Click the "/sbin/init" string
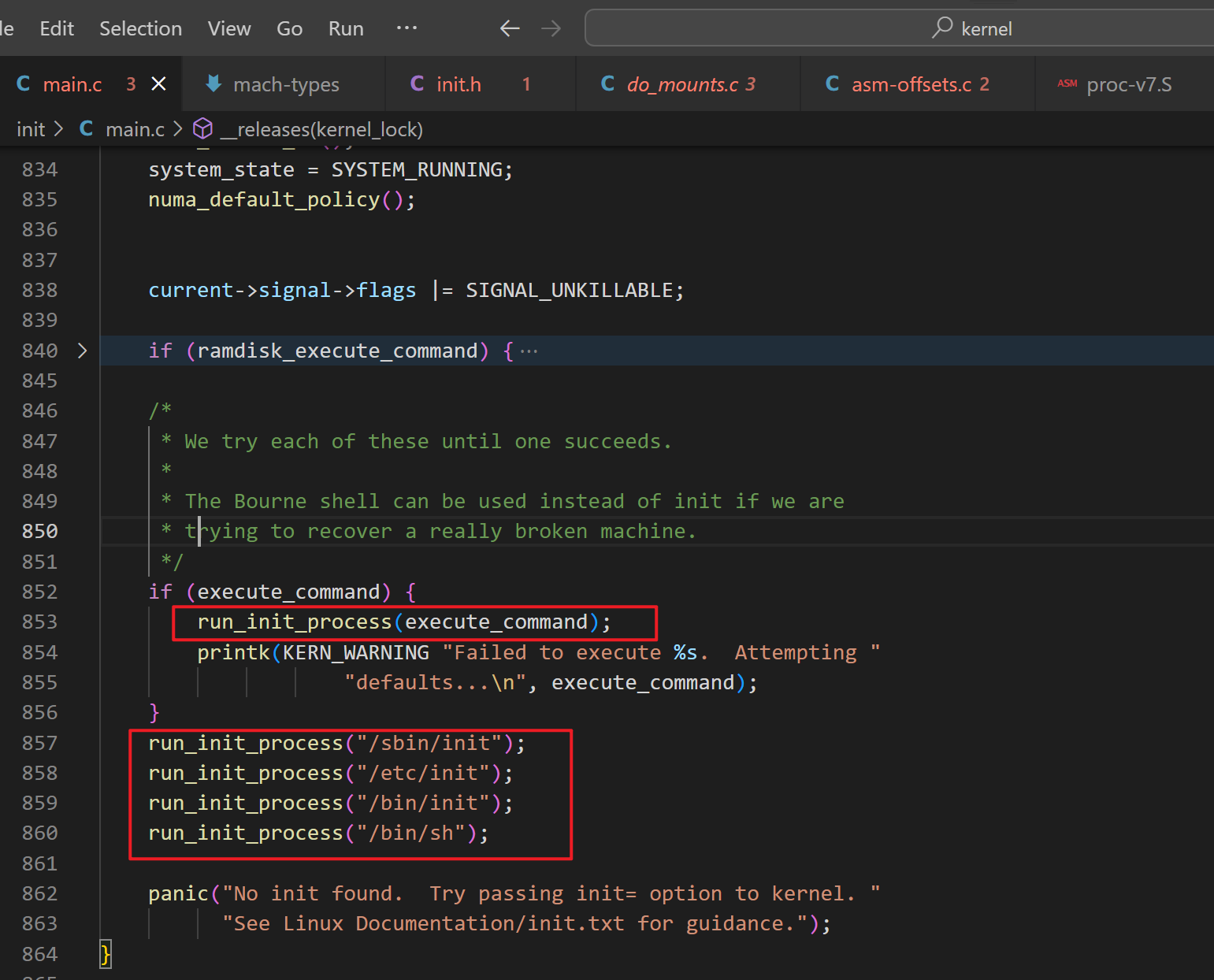The image size is (1214, 980). point(429,743)
